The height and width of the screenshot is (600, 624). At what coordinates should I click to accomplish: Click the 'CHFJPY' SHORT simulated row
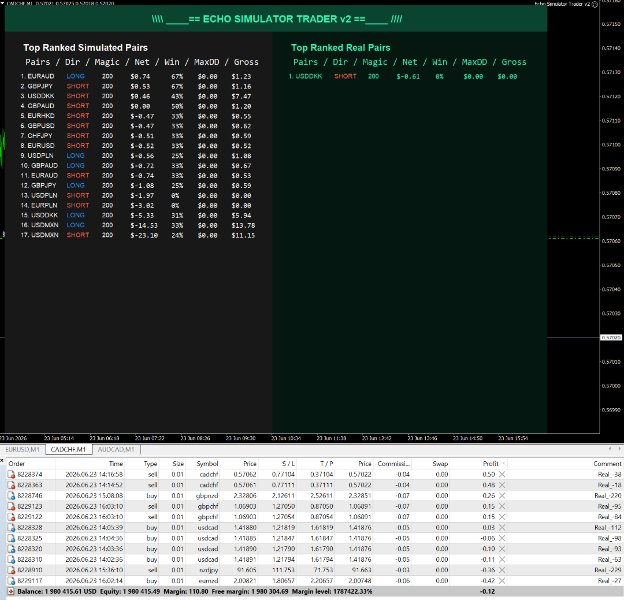coord(136,136)
